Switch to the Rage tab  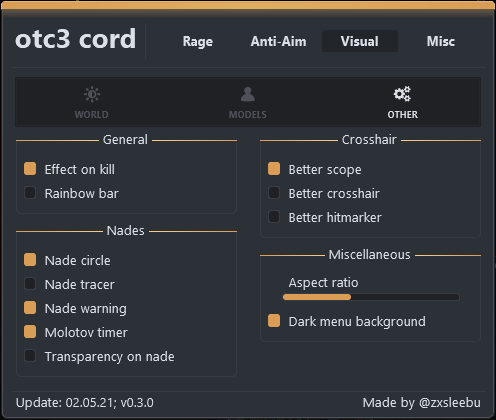[198, 41]
